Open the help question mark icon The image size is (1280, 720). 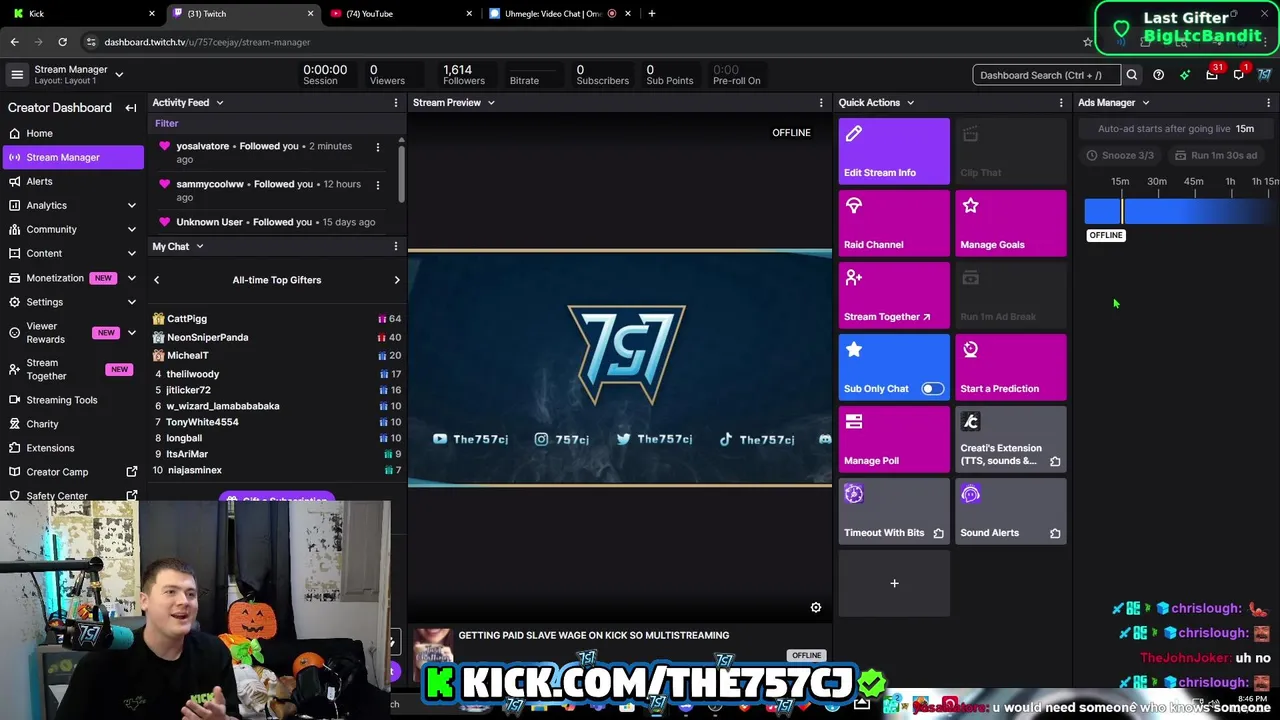pos(1158,75)
